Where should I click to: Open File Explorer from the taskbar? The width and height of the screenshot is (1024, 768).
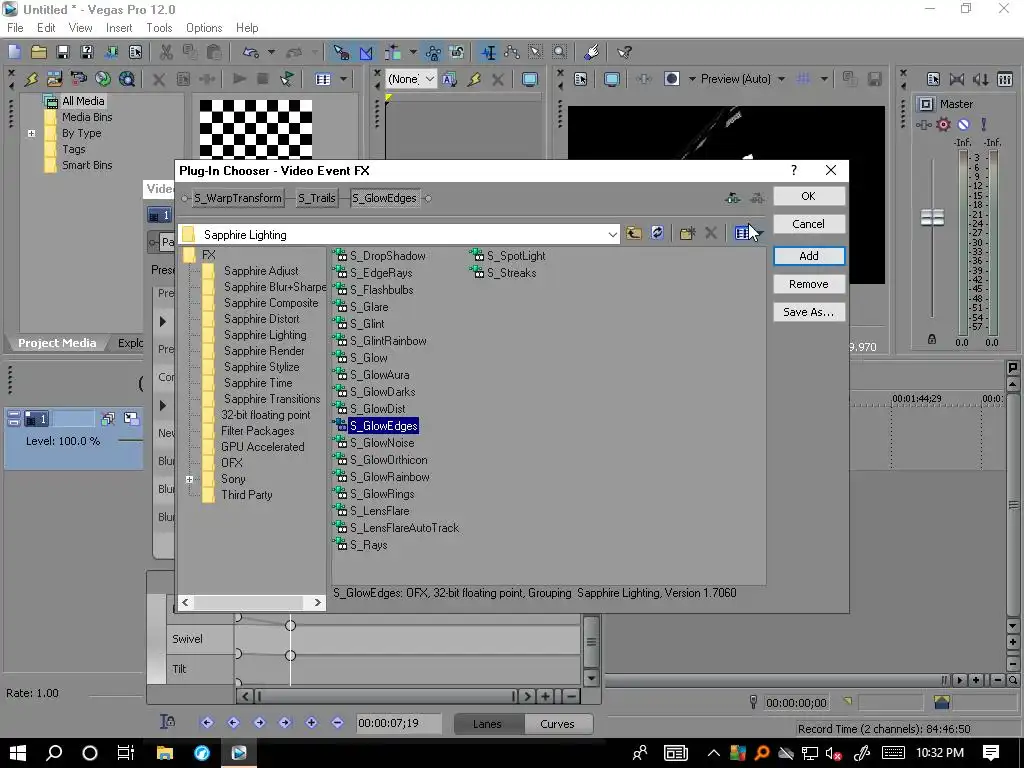(165, 753)
